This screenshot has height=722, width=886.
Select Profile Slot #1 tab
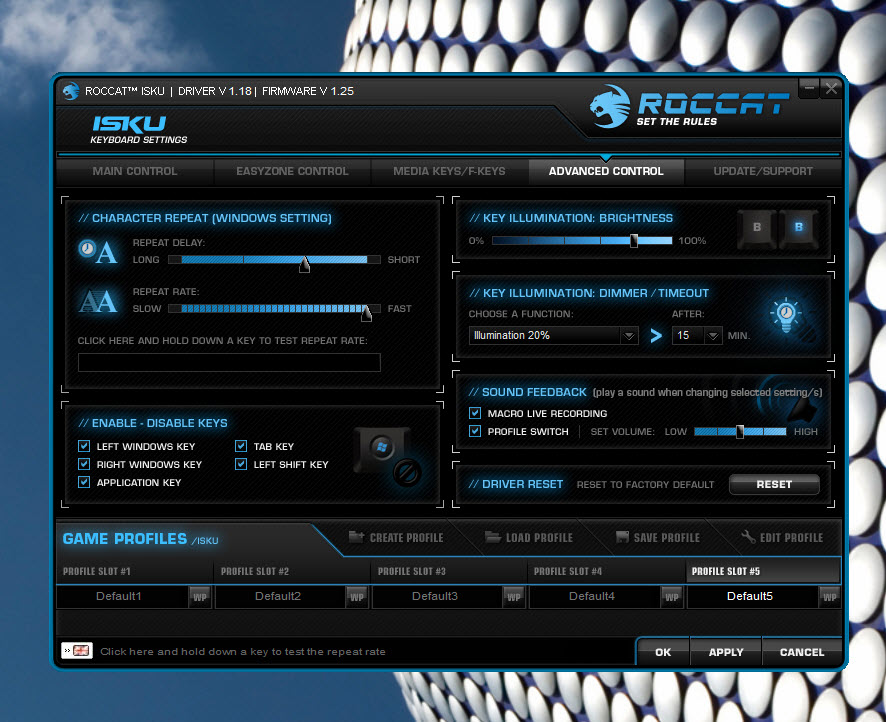[x=134, y=571]
